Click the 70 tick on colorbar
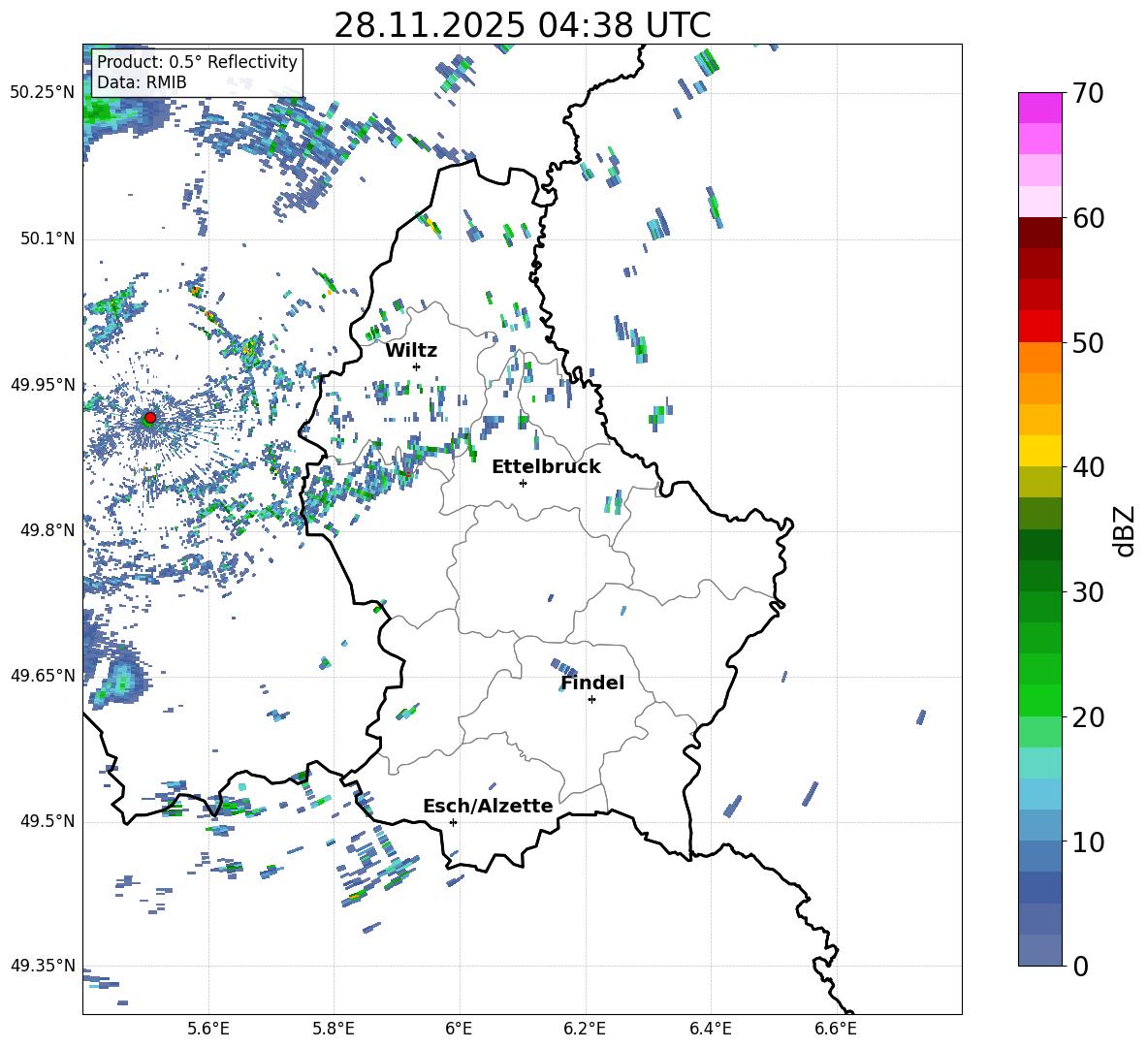 1087,94
